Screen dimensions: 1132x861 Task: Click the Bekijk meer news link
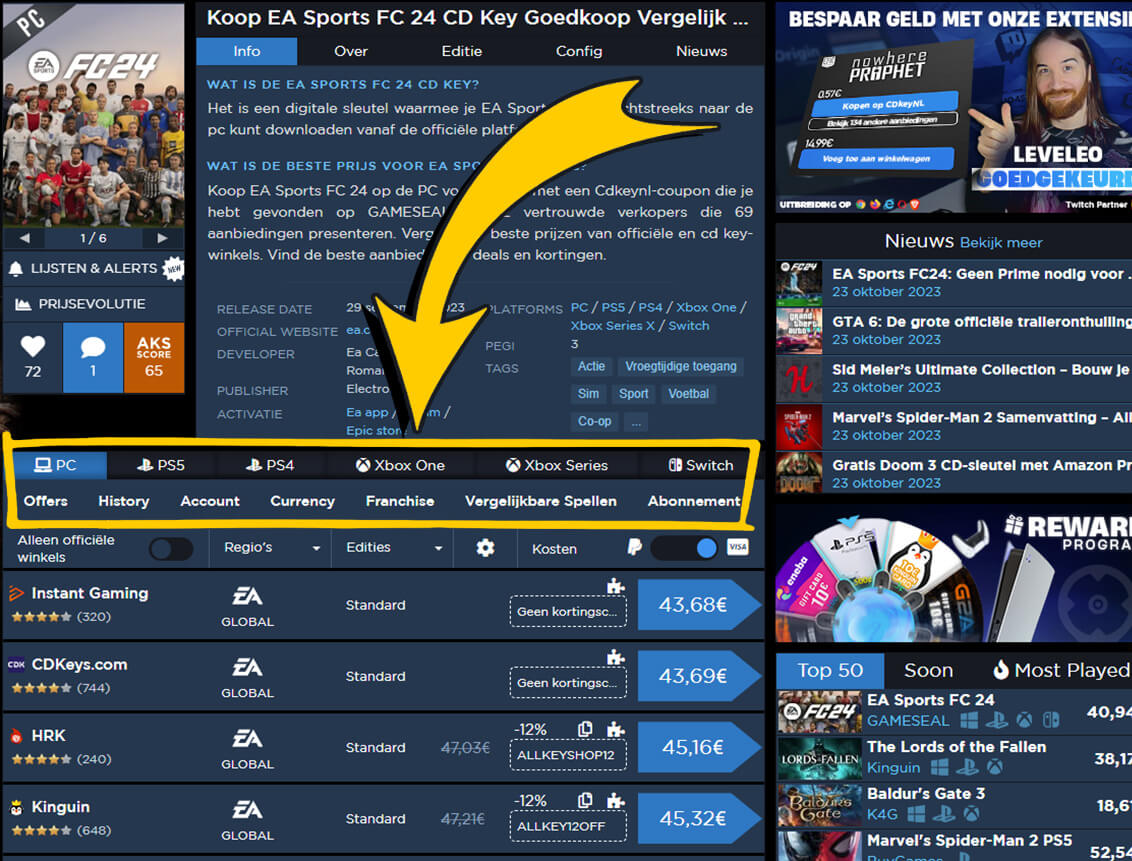[1001, 242]
